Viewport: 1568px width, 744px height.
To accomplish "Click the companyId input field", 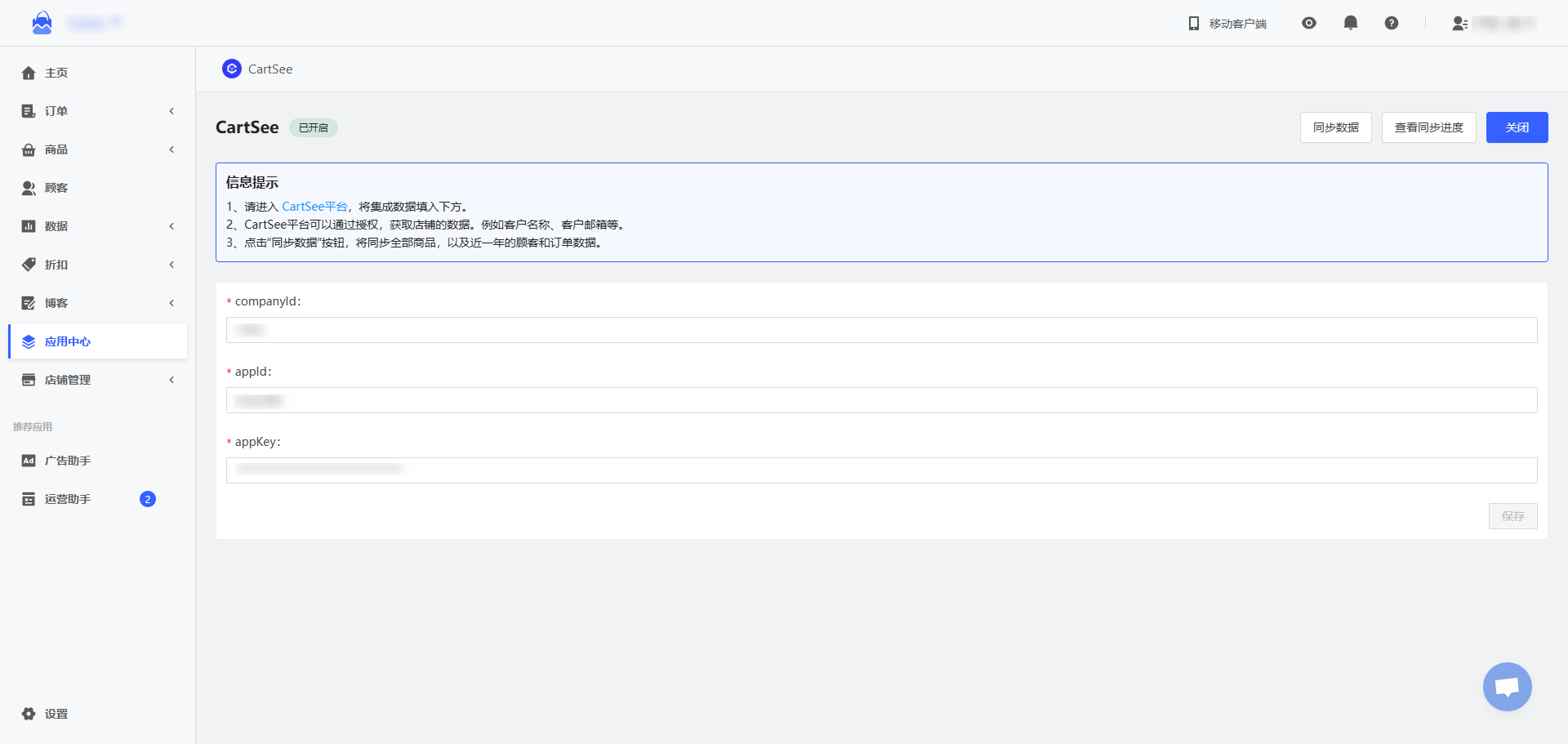I will [x=882, y=330].
